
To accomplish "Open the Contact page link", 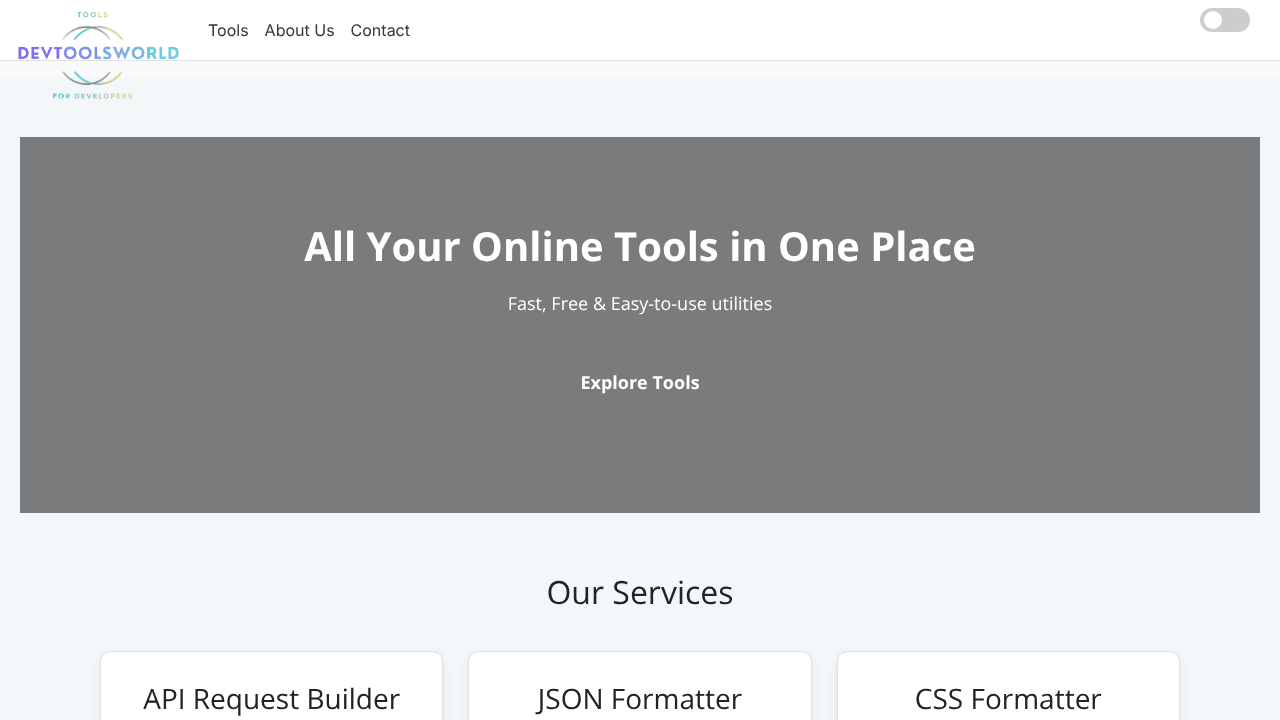I will (x=380, y=30).
